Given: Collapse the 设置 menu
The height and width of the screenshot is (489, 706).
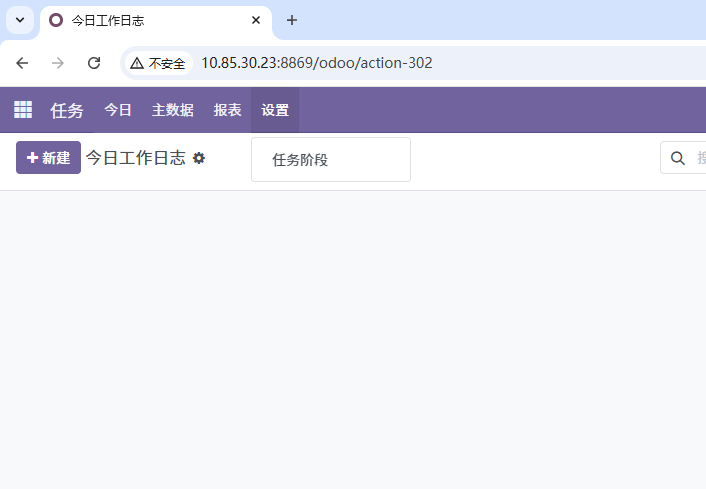Looking at the screenshot, I should [275, 110].
